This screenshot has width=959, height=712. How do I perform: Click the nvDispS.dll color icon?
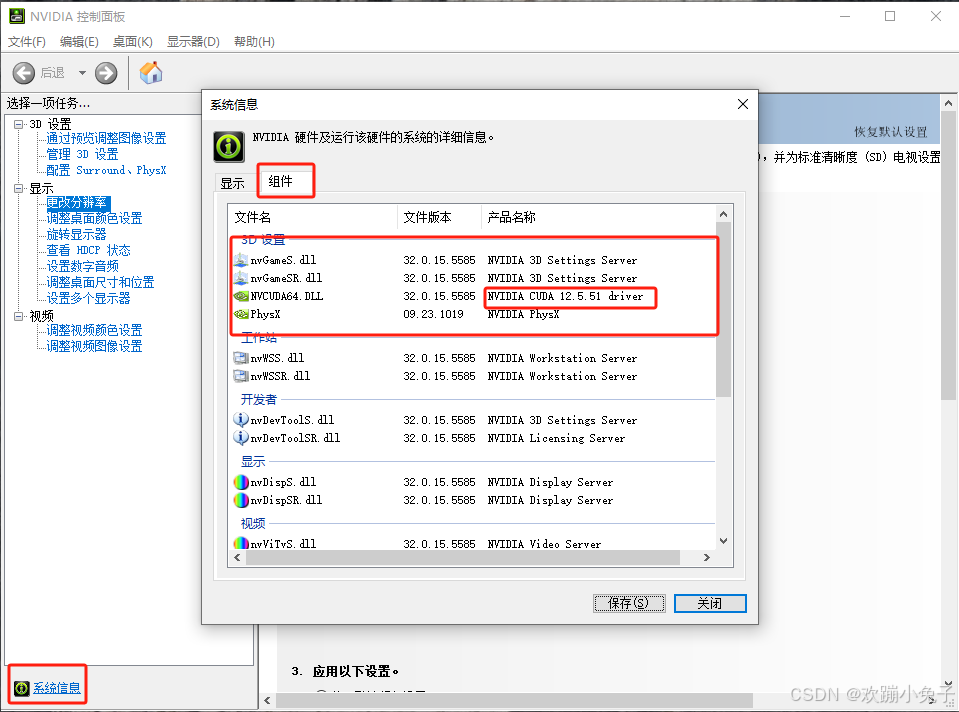point(241,482)
